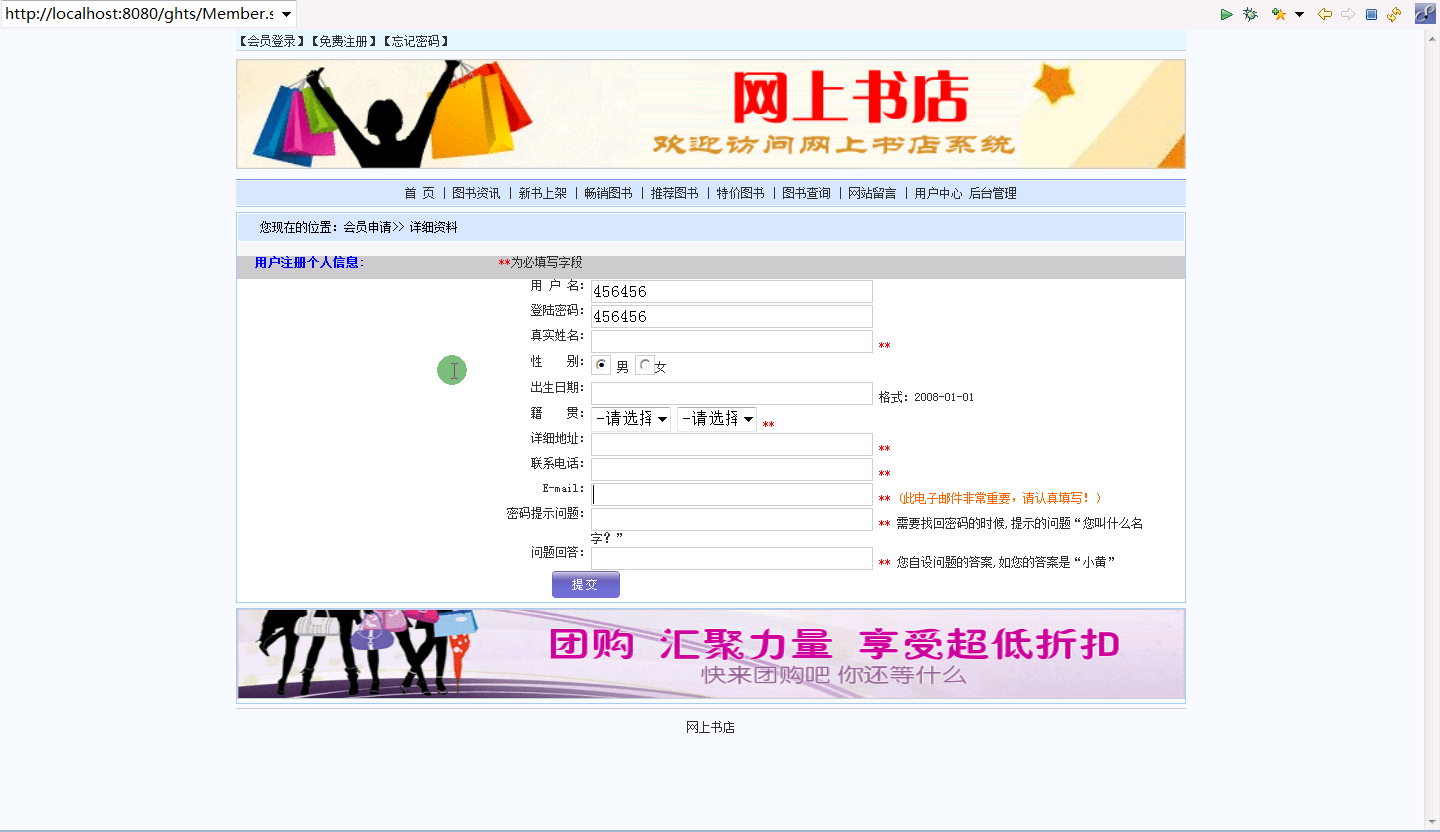
Task: Open the 会员登录 link
Action: [x=271, y=41]
